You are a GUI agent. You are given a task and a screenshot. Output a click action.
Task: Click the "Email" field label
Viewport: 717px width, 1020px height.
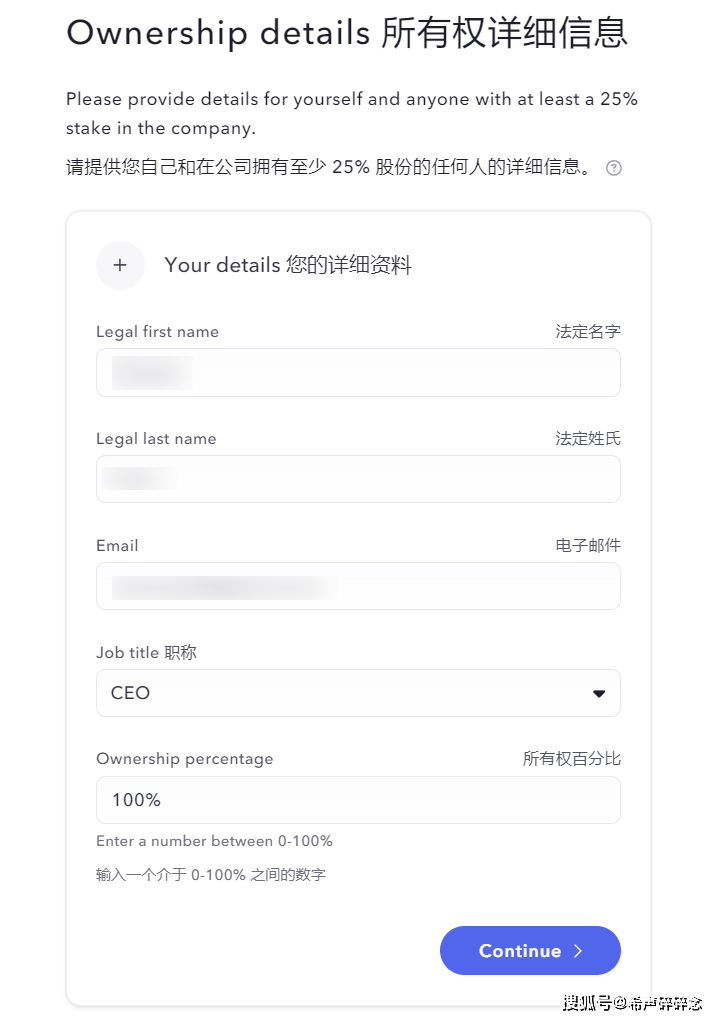(117, 546)
